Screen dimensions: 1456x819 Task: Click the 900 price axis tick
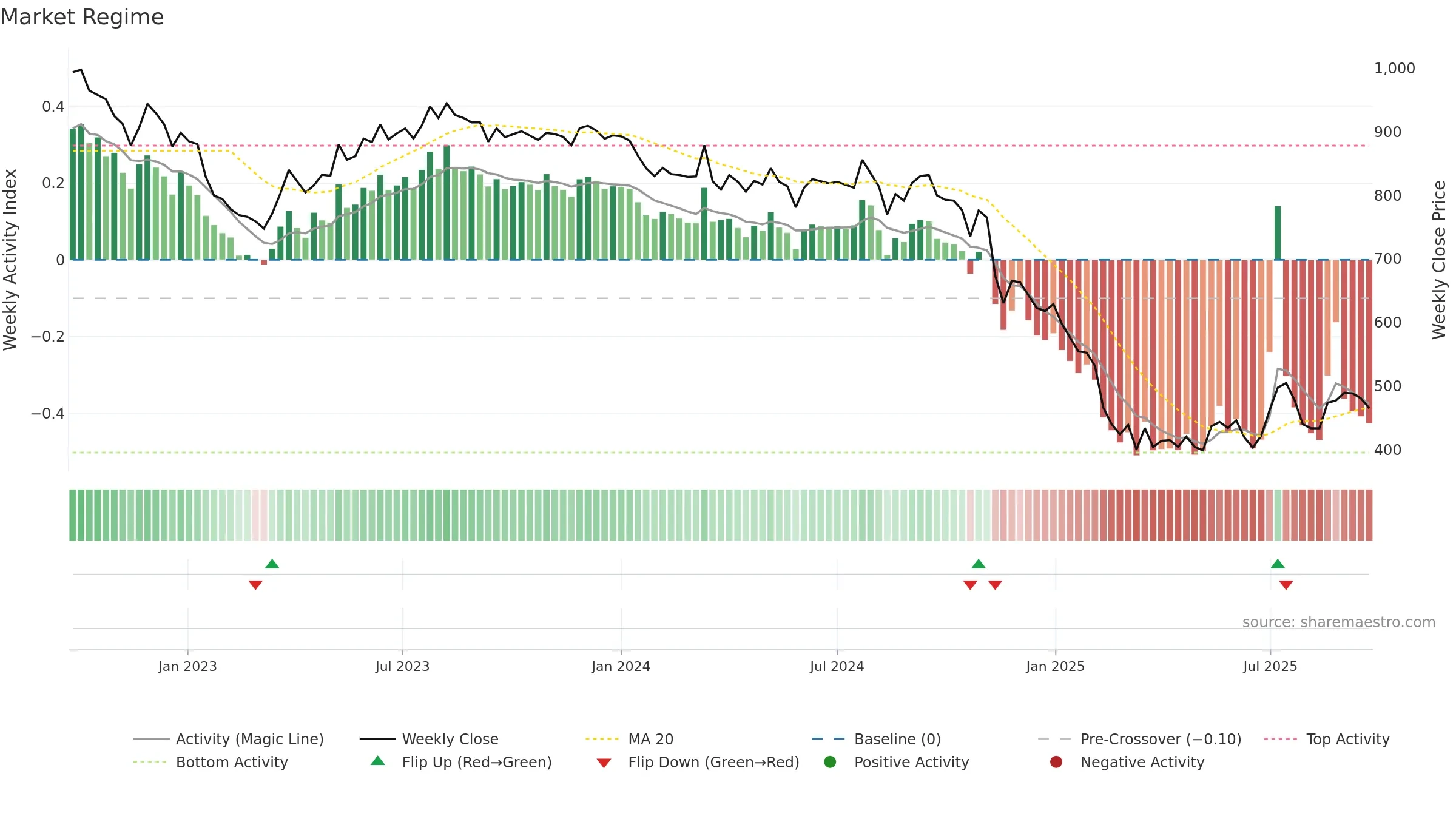(1387, 132)
